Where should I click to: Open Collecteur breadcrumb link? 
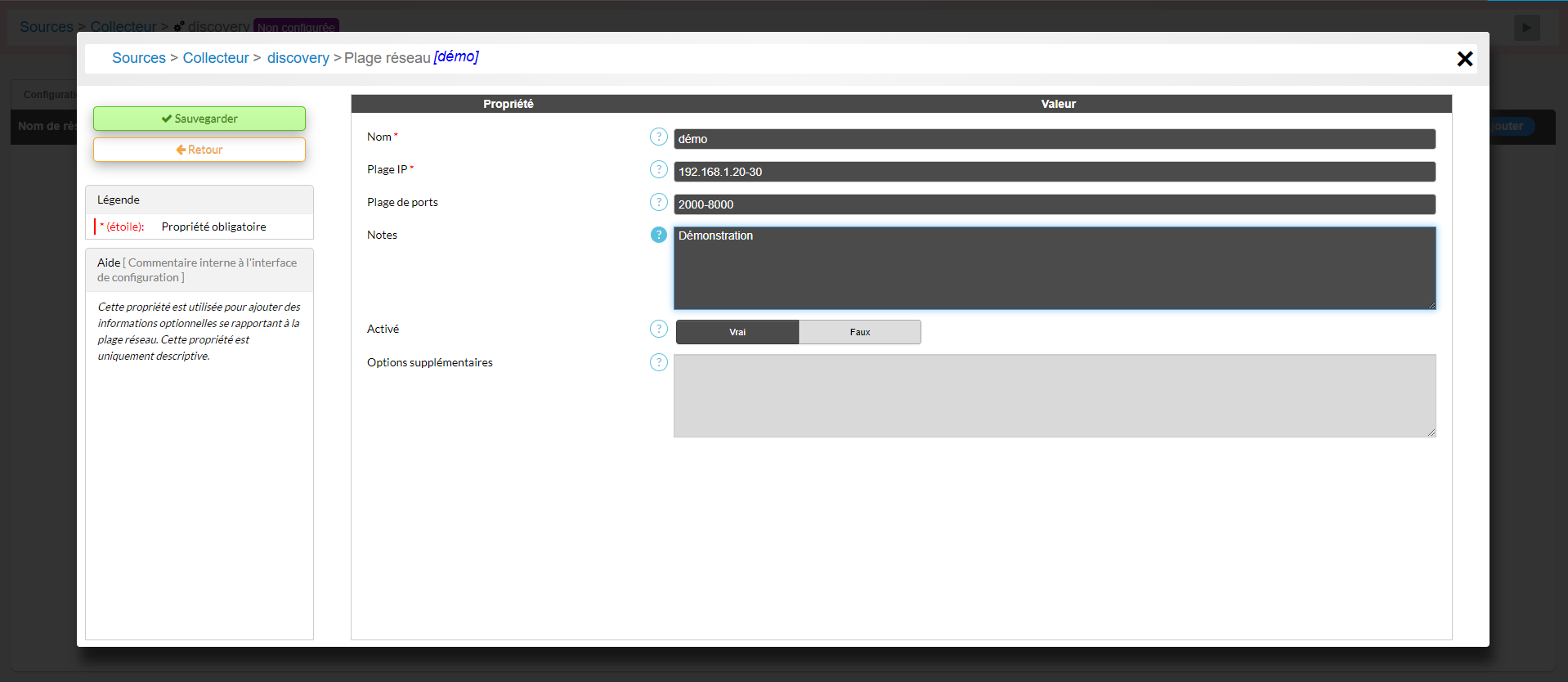pyautogui.click(x=216, y=58)
